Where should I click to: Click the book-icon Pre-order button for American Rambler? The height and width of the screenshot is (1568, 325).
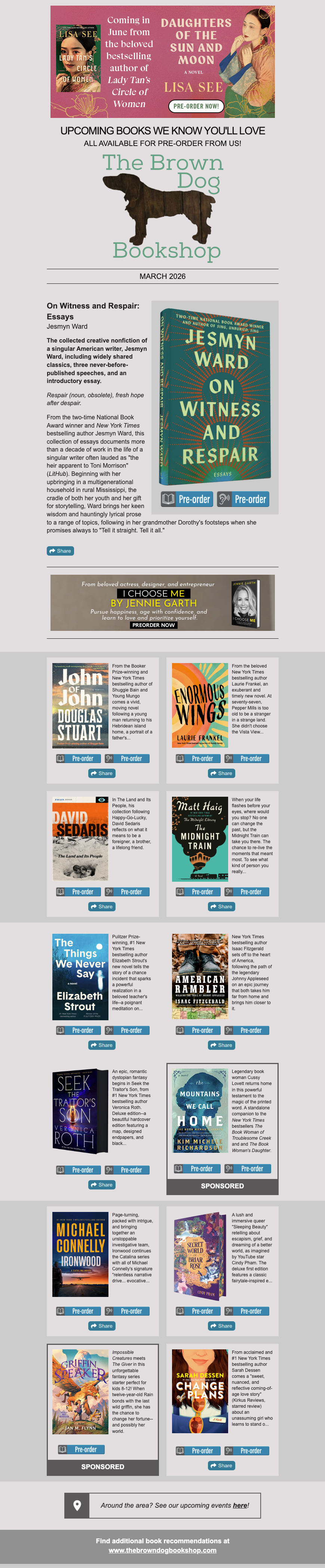click(x=197, y=1030)
